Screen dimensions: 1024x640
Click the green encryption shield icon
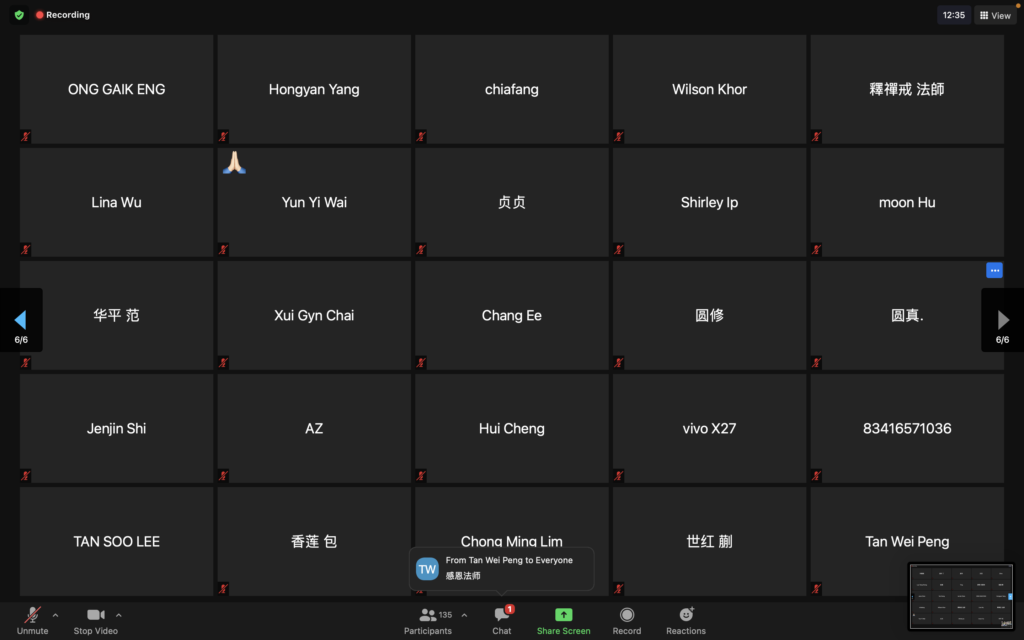point(19,15)
